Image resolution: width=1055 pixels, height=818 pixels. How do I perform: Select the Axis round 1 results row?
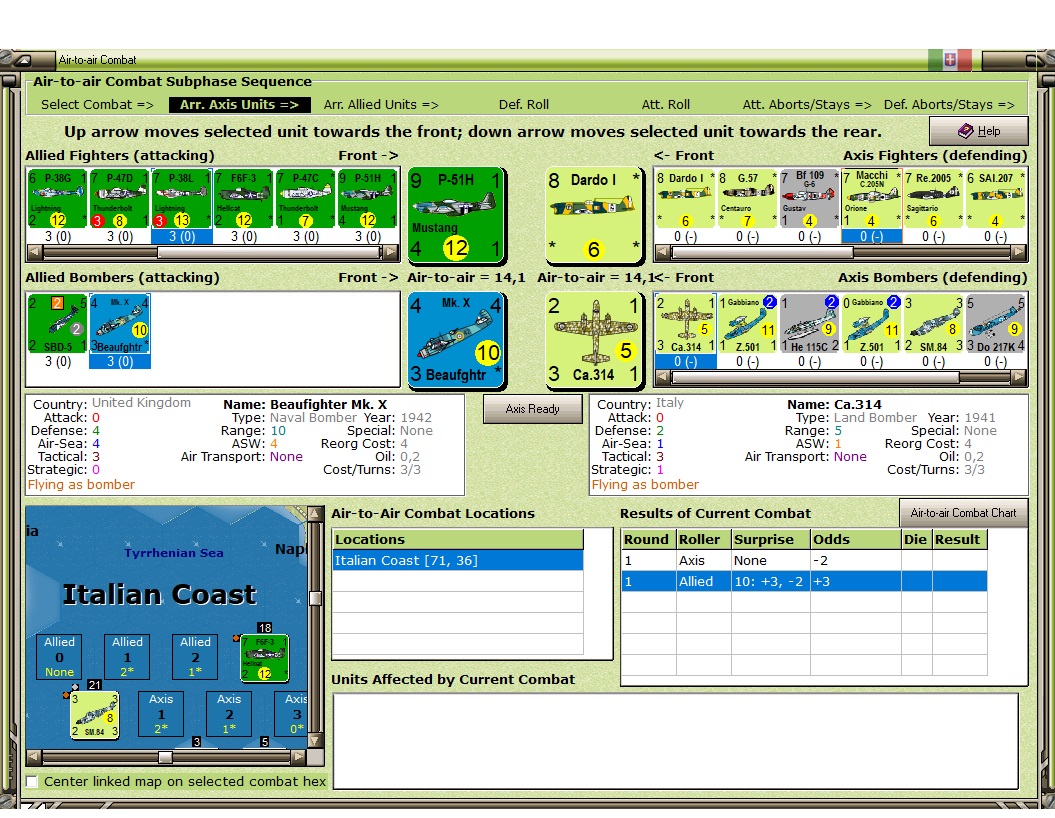(x=804, y=560)
